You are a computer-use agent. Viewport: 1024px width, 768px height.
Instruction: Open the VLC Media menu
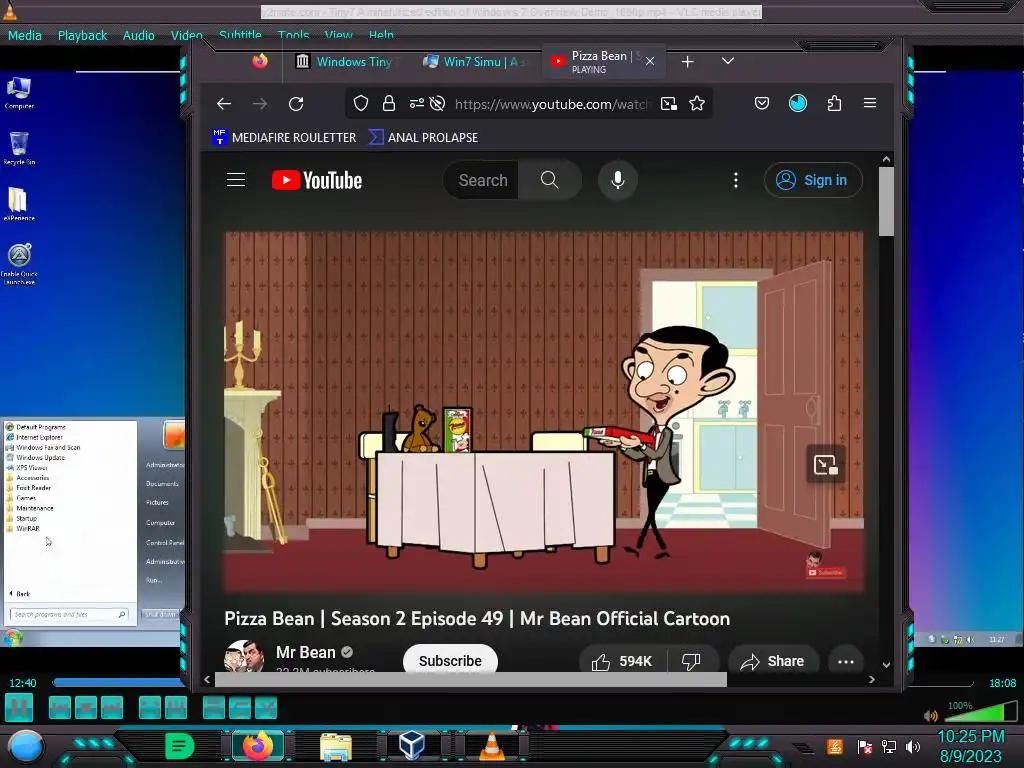pos(25,35)
